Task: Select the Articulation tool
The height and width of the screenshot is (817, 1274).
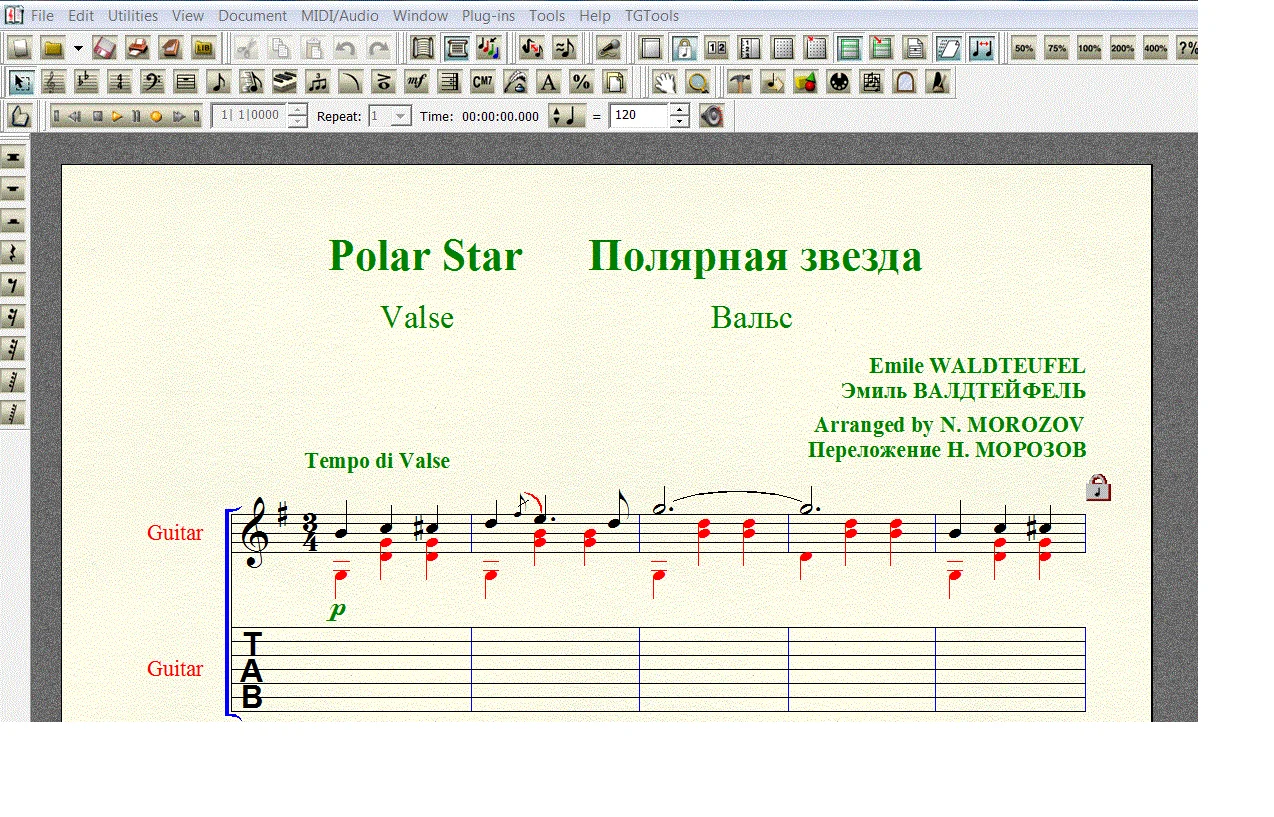Action: point(383,81)
